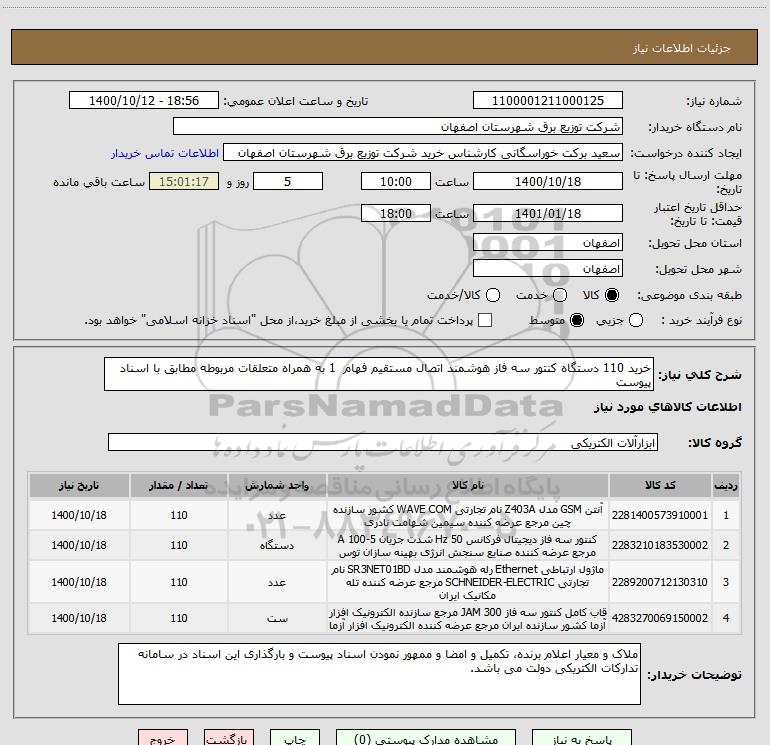This screenshot has width=770, height=745.
Task: Click the deadline time field 10:00
Action: [396, 181]
